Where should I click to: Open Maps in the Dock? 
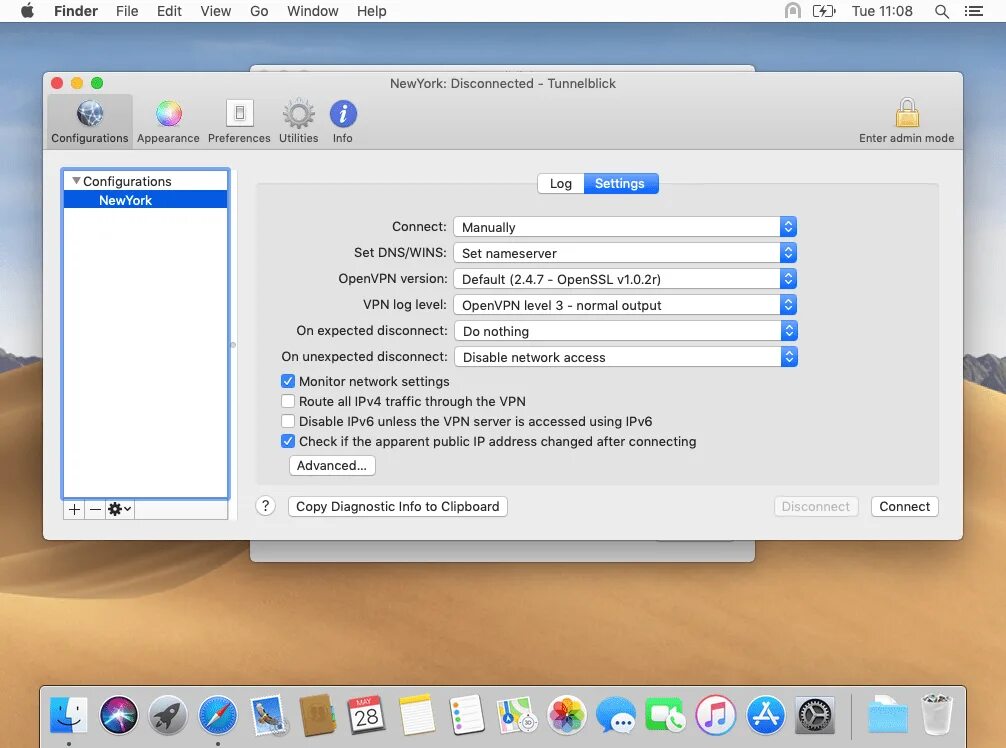click(516, 715)
